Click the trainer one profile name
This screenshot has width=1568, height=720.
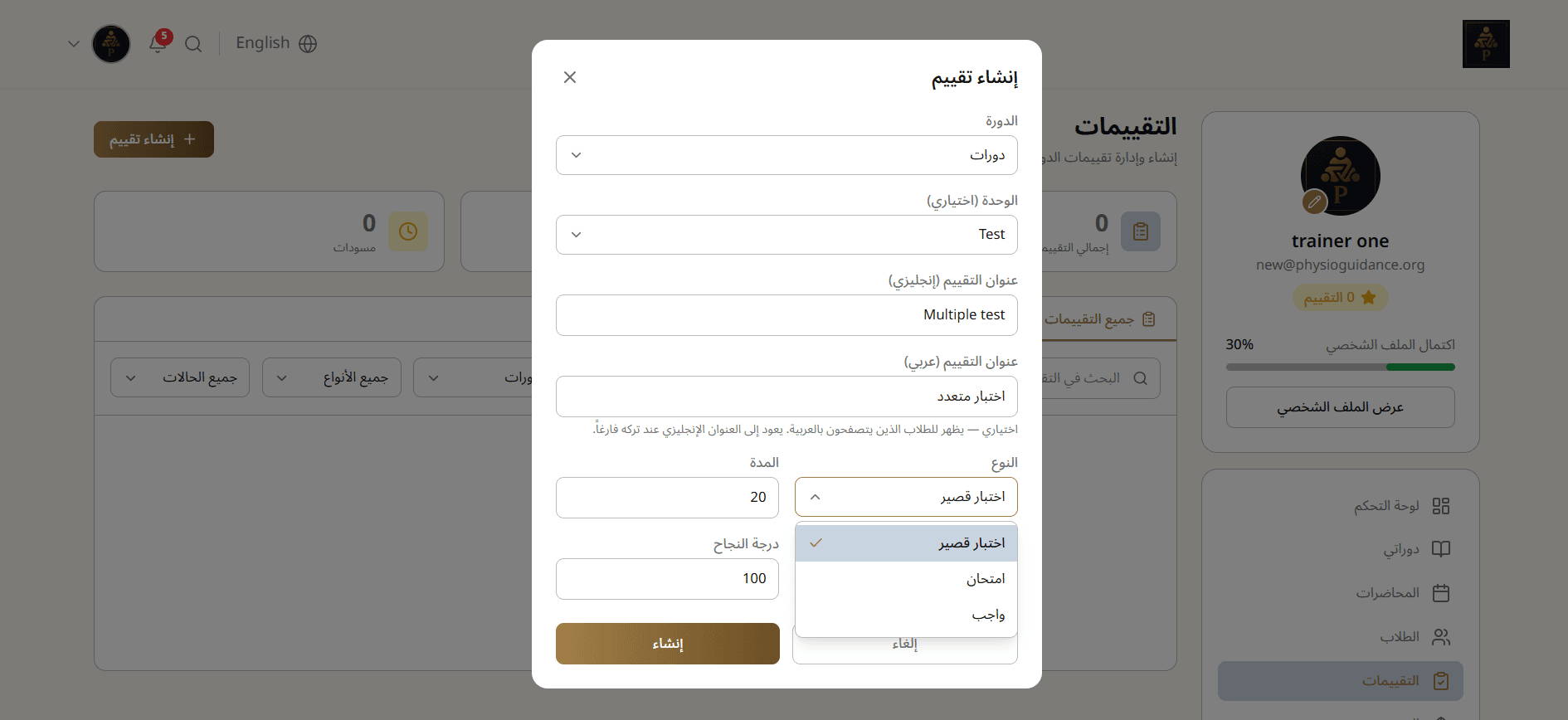1341,241
